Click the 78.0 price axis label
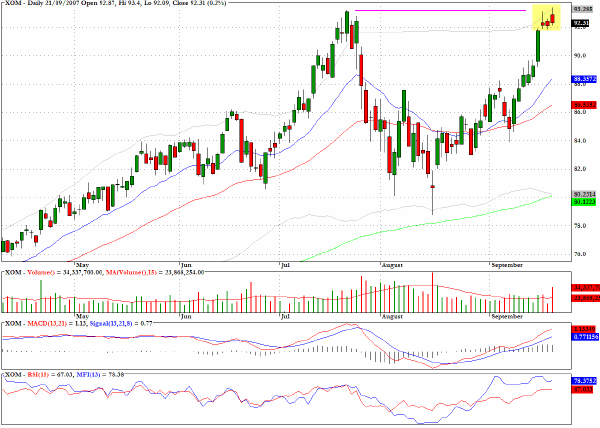Screen dimensions: 600x428 coord(579,226)
